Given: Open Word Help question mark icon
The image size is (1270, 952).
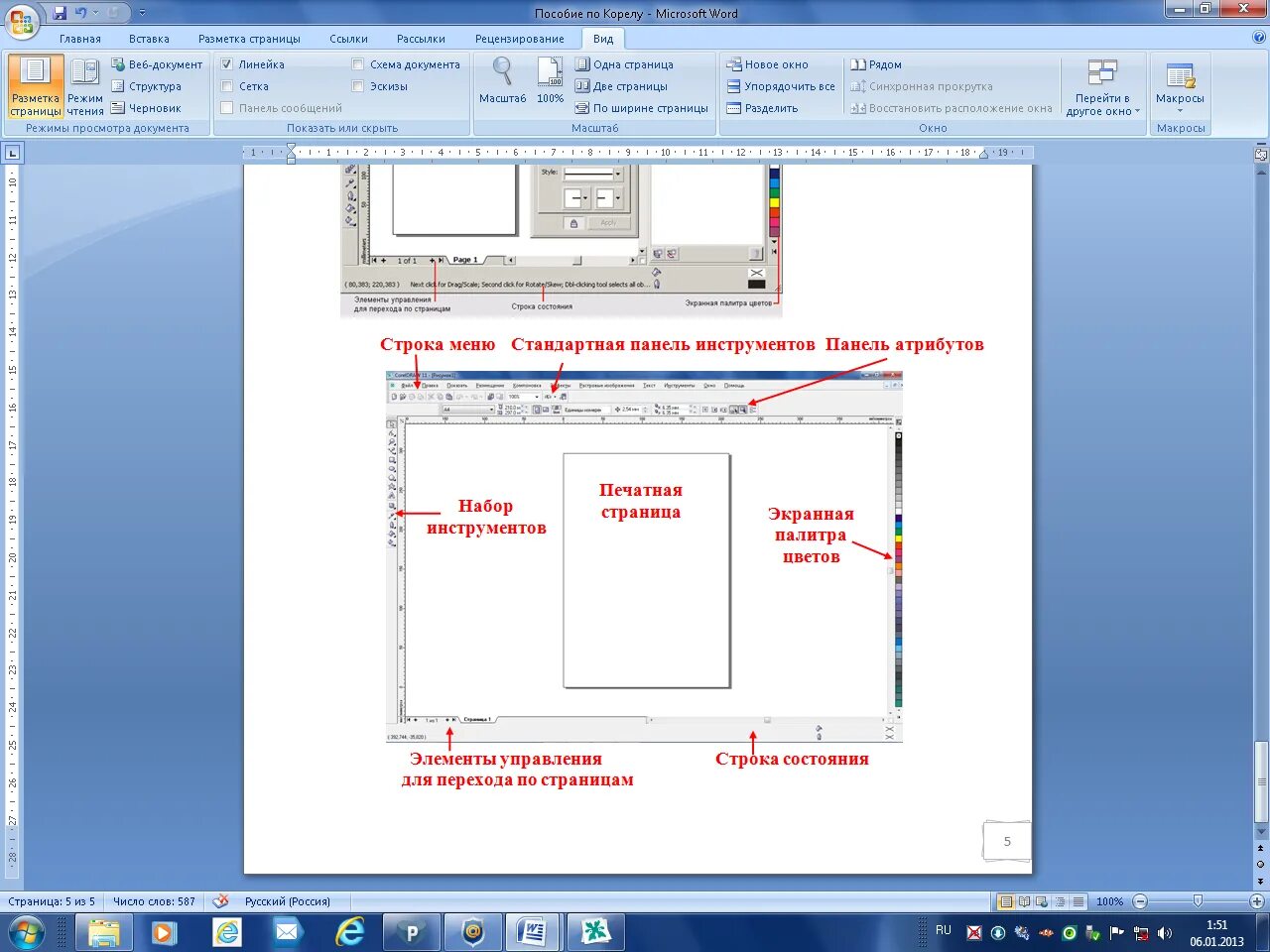Looking at the screenshot, I should click(x=1259, y=38).
